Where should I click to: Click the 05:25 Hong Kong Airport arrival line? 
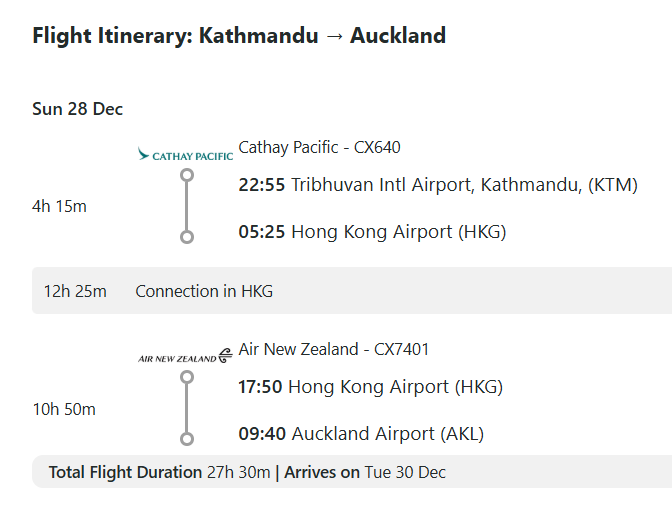click(372, 232)
